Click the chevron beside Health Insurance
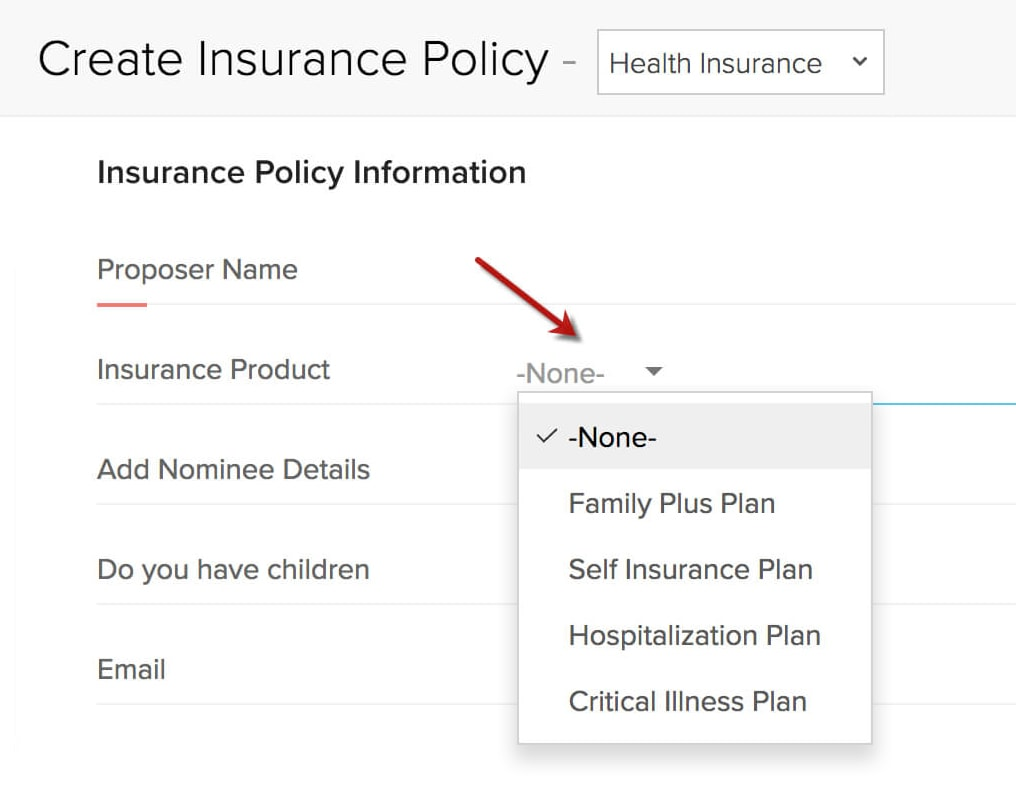Viewport: 1016px width, 805px height. point(857,62)
